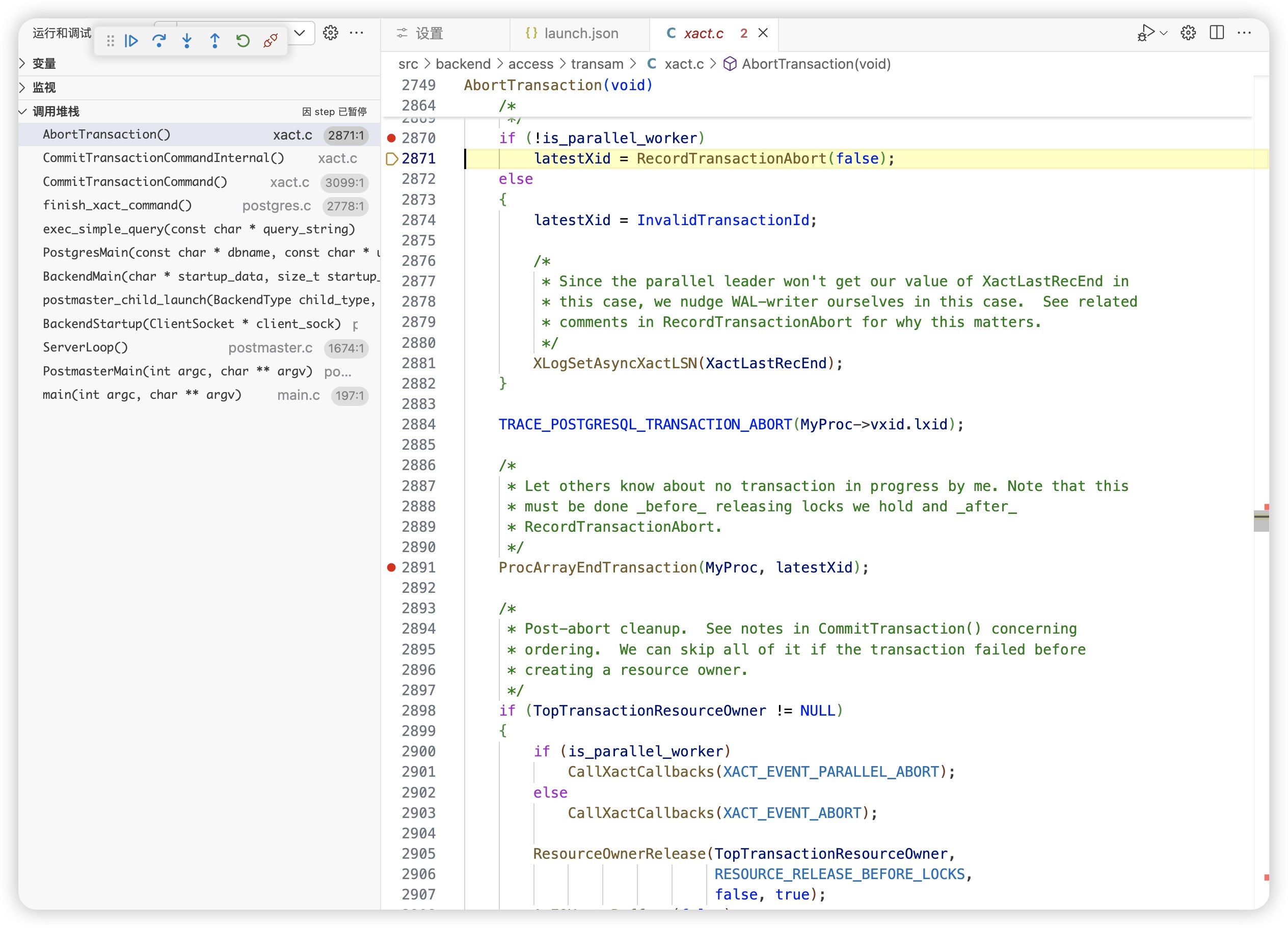Screen dimensions: 1288x928
Task: Open launch.json via debug gear icon
Action: pyautogui.click(x=331, y=33)
